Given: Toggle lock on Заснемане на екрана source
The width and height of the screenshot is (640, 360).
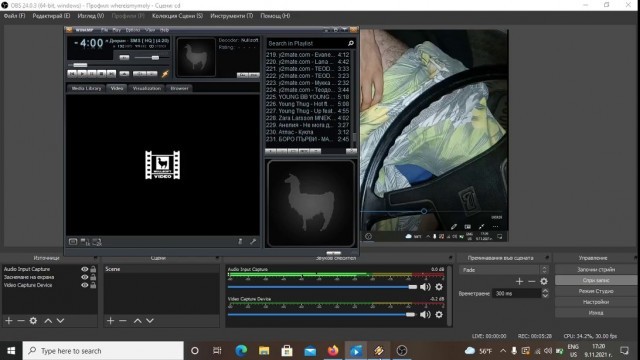Looking at the screenshot, I should click(93, 277).
